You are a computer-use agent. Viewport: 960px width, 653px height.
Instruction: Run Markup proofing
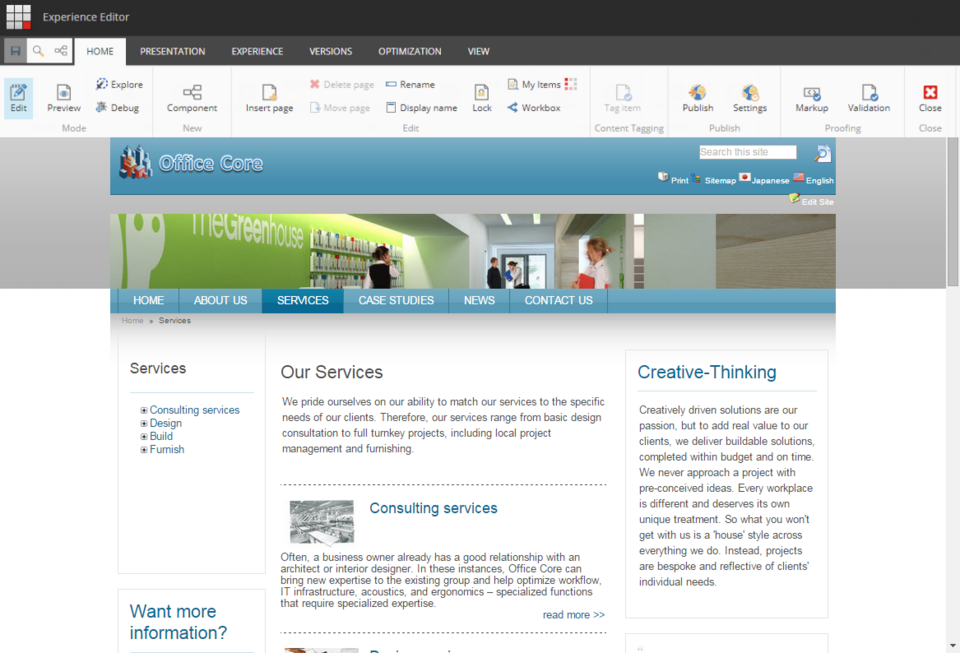(812, 98)
